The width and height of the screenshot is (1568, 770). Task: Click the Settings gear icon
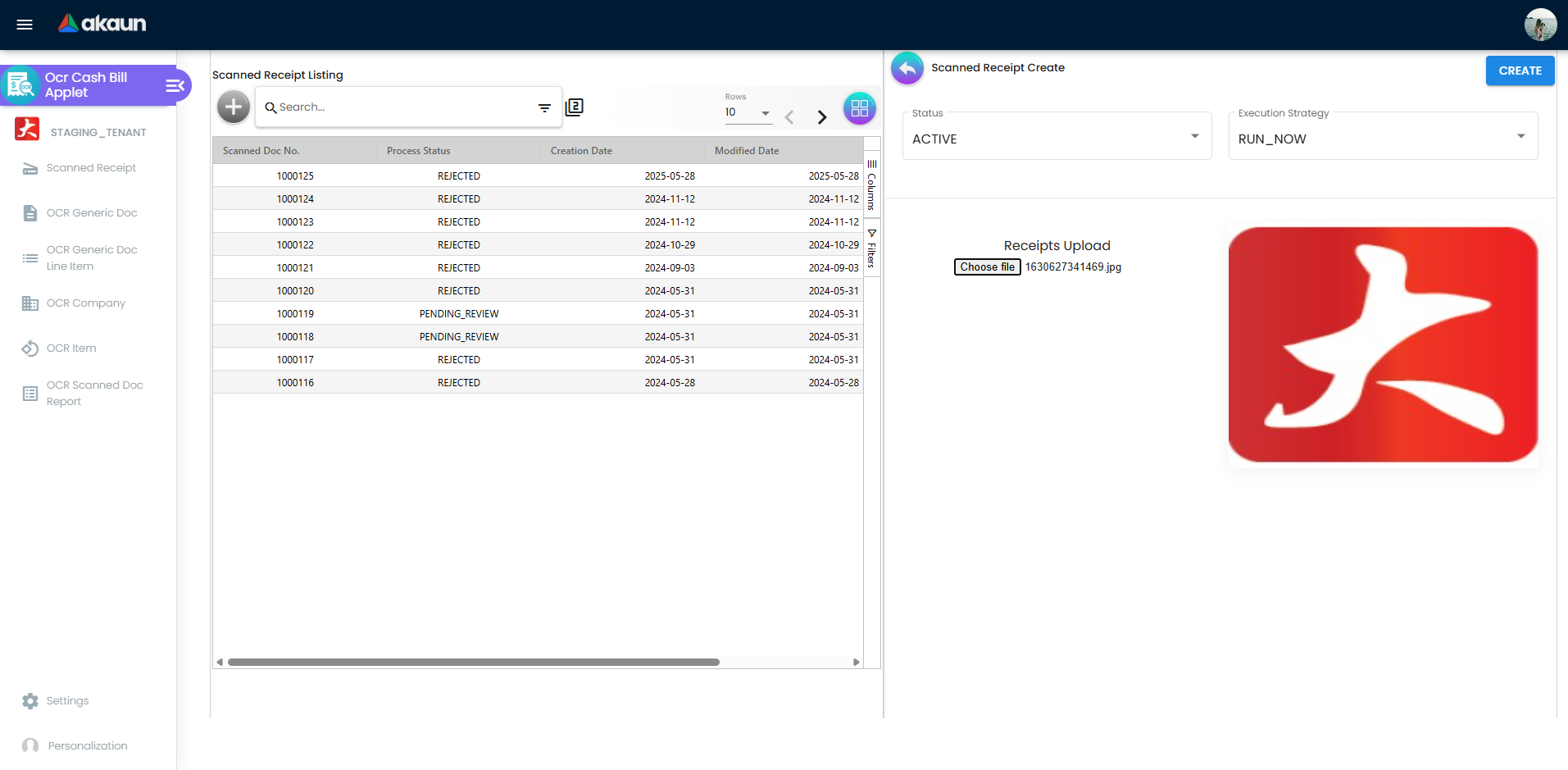click(30, 701)
